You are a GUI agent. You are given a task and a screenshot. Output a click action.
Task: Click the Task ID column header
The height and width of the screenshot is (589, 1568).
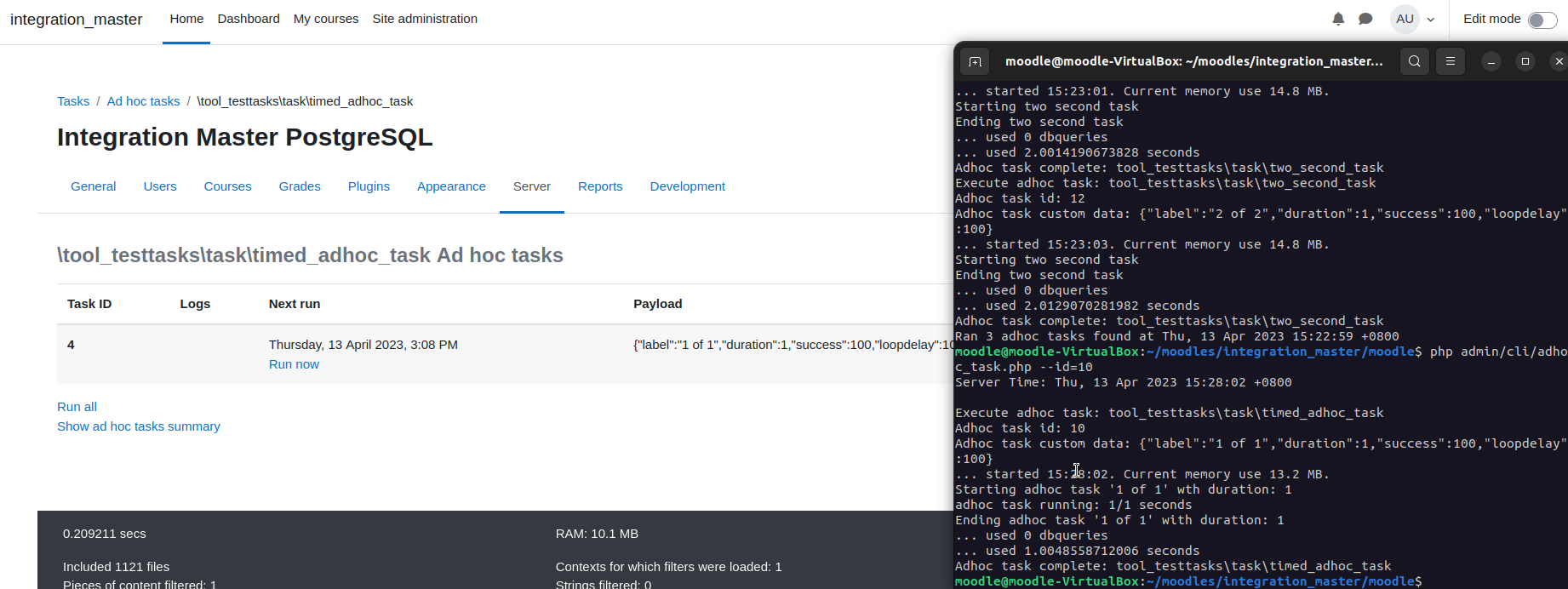(x=89, y=304)
